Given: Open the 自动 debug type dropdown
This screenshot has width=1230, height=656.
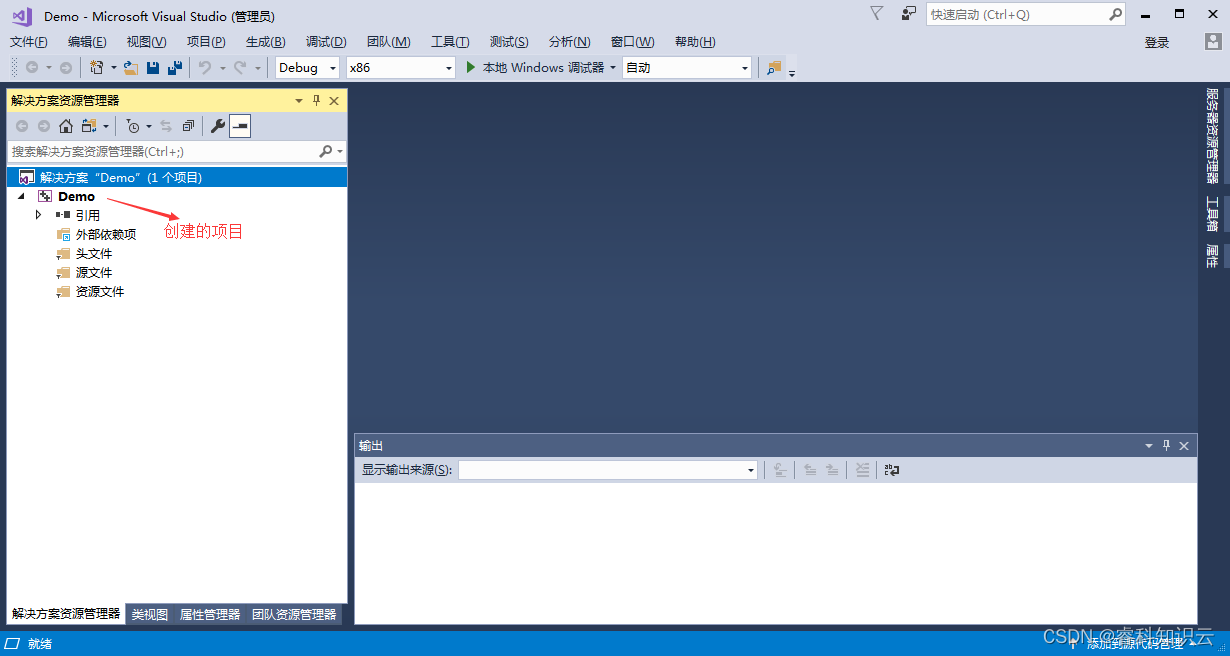Looking at the screenshot, I should (x=687, y=67).
